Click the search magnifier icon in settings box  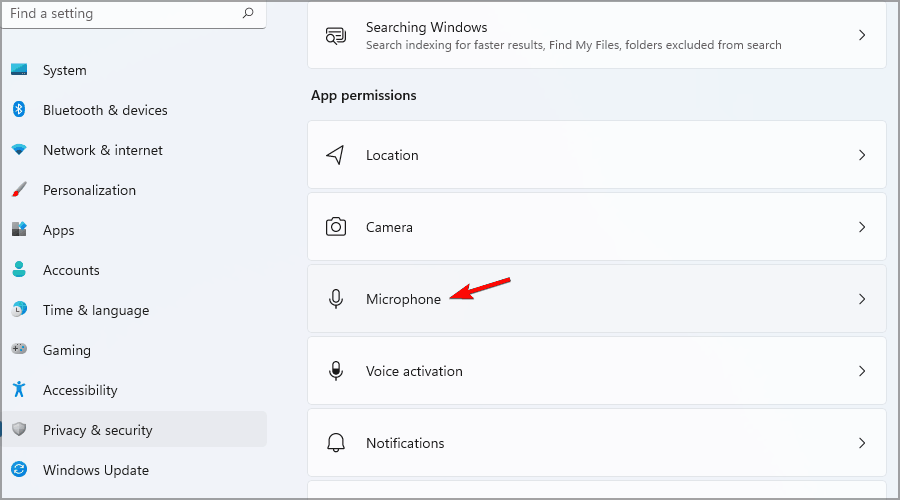[248, 14]
